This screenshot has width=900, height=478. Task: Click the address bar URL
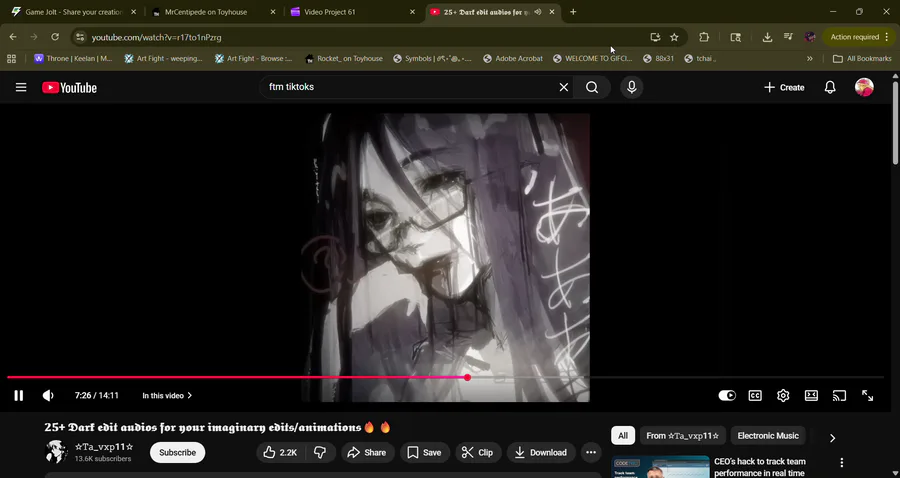point(157,37)
